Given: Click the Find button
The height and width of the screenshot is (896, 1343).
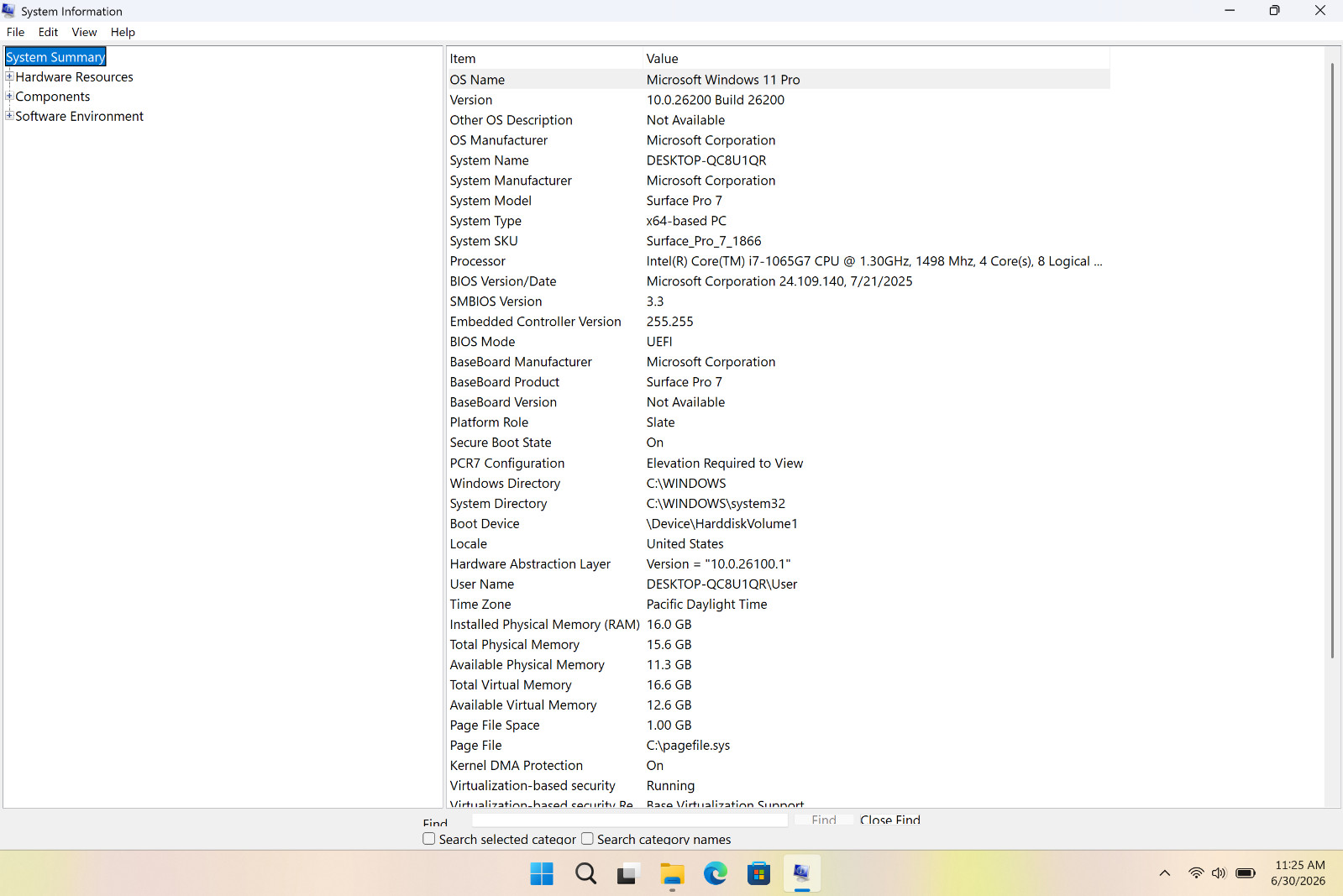Looking at the screenshot, I should (x=824, y=820).
